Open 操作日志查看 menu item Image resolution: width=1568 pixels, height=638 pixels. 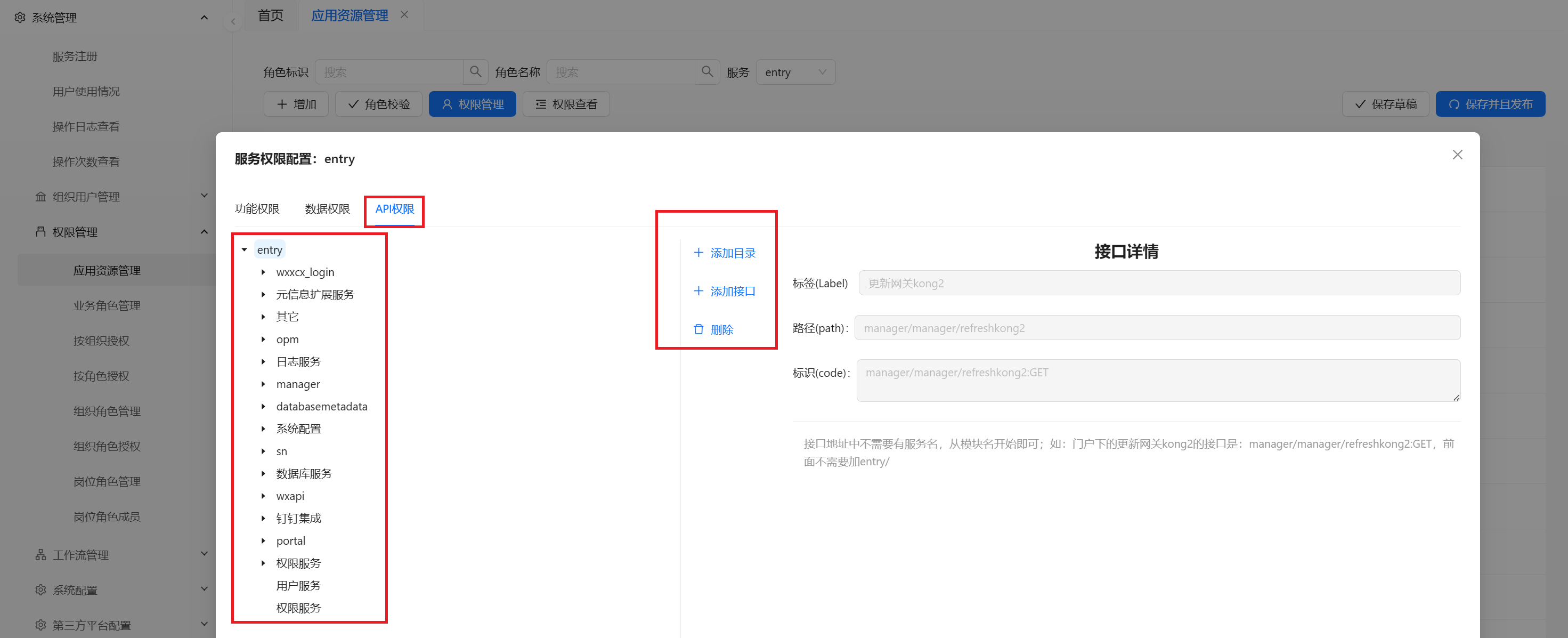point(86,127)
